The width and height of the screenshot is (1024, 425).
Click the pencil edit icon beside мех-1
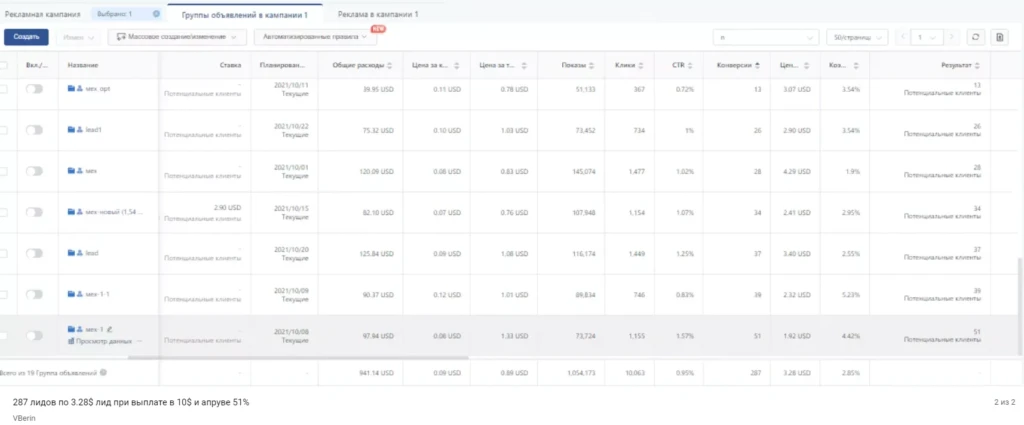[109, 329]
